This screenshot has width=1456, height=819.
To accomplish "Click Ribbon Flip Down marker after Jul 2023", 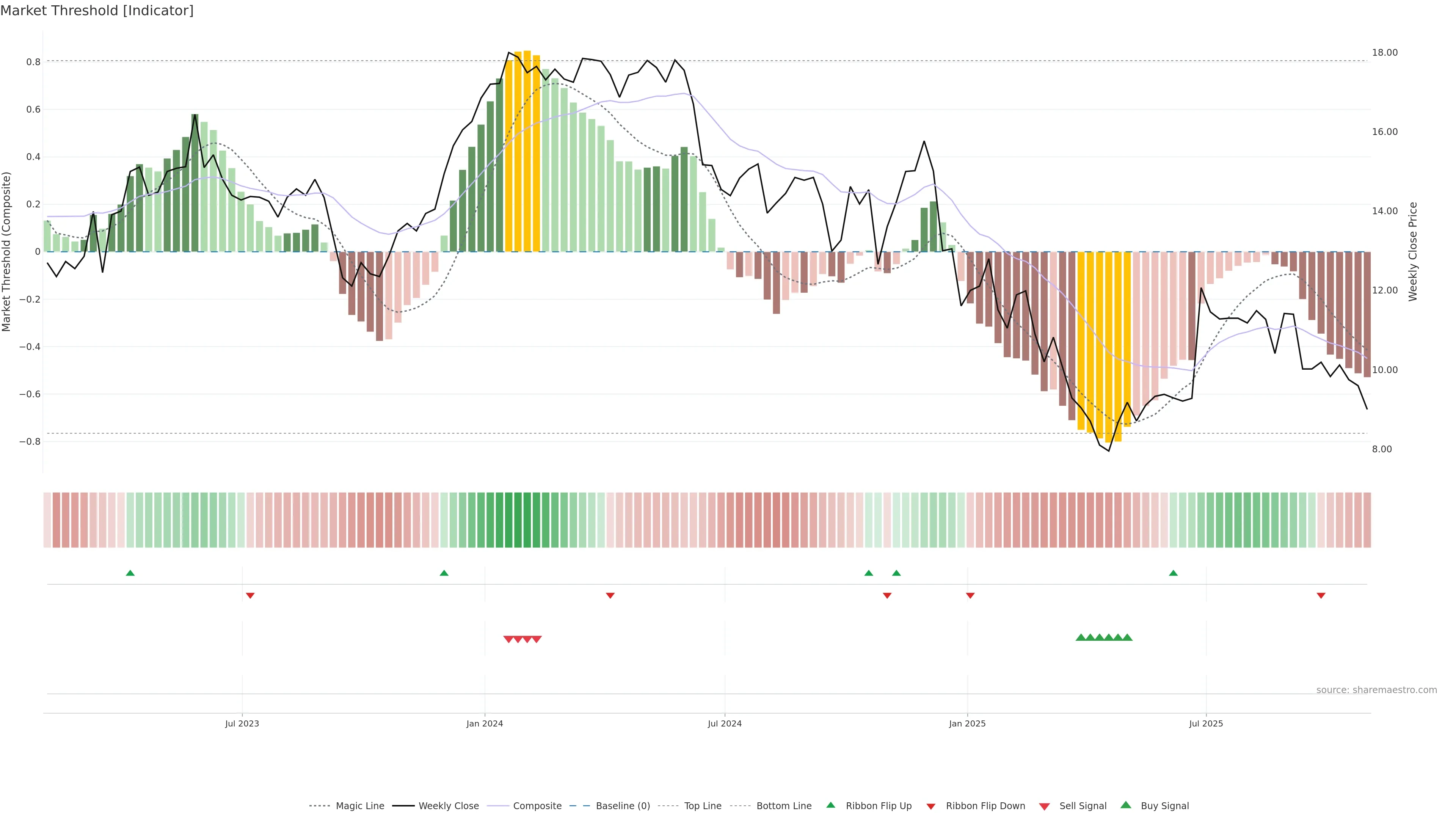I will 250,596.
